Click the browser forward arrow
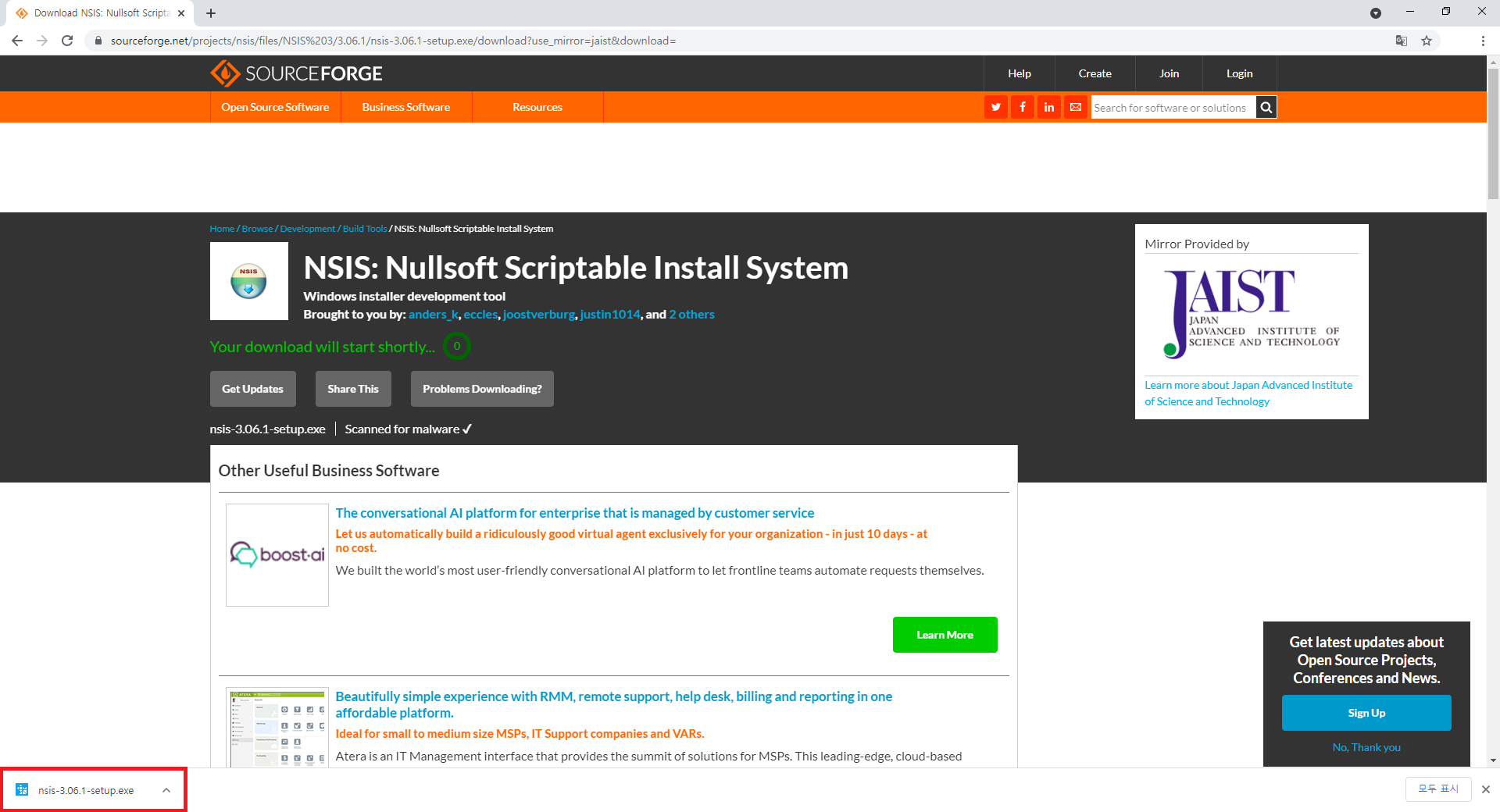1500x812 pixels. pos(42,41)
